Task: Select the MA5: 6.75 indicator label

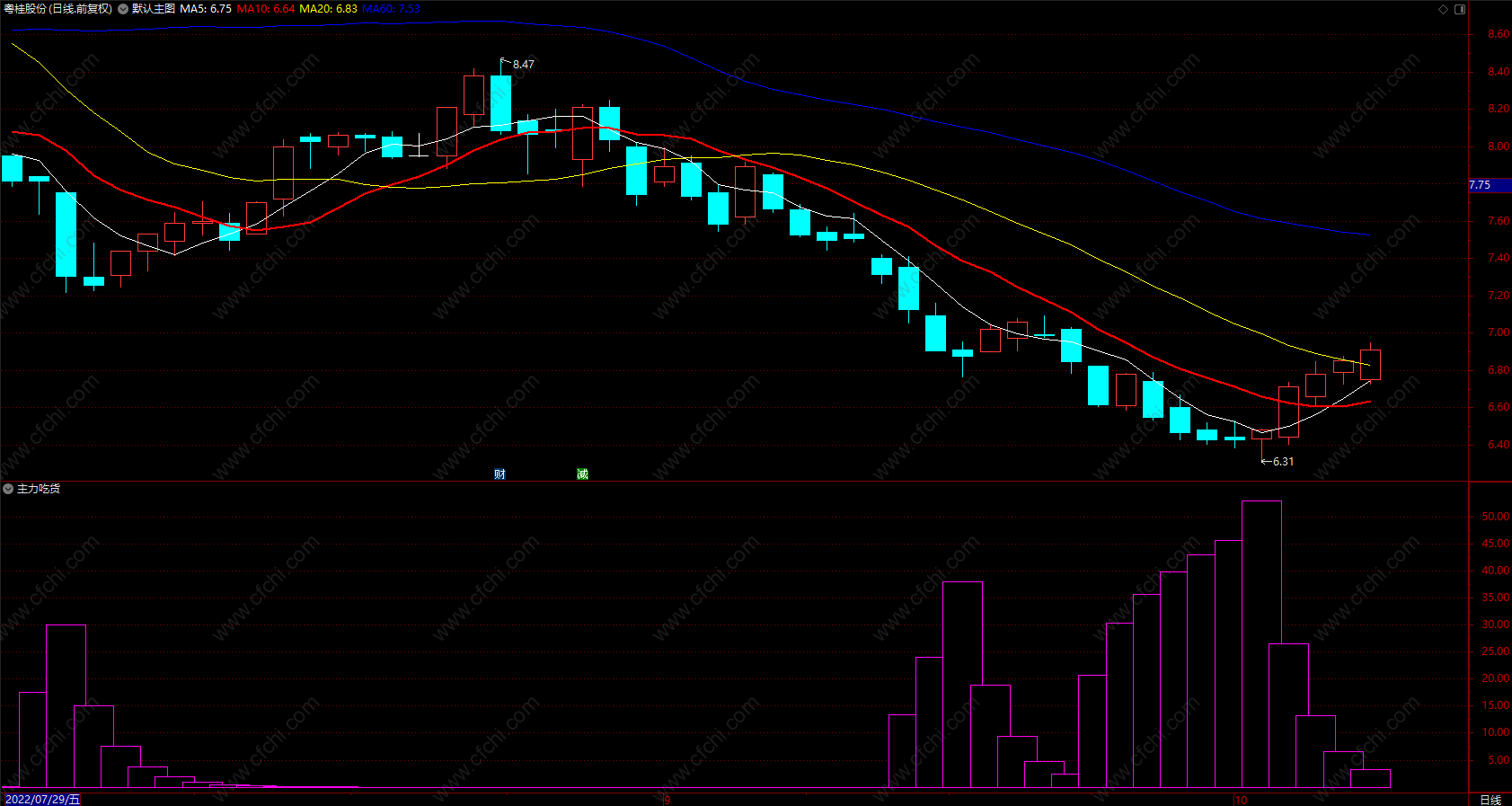Action: pyautogui.click(x=206, y=9)
